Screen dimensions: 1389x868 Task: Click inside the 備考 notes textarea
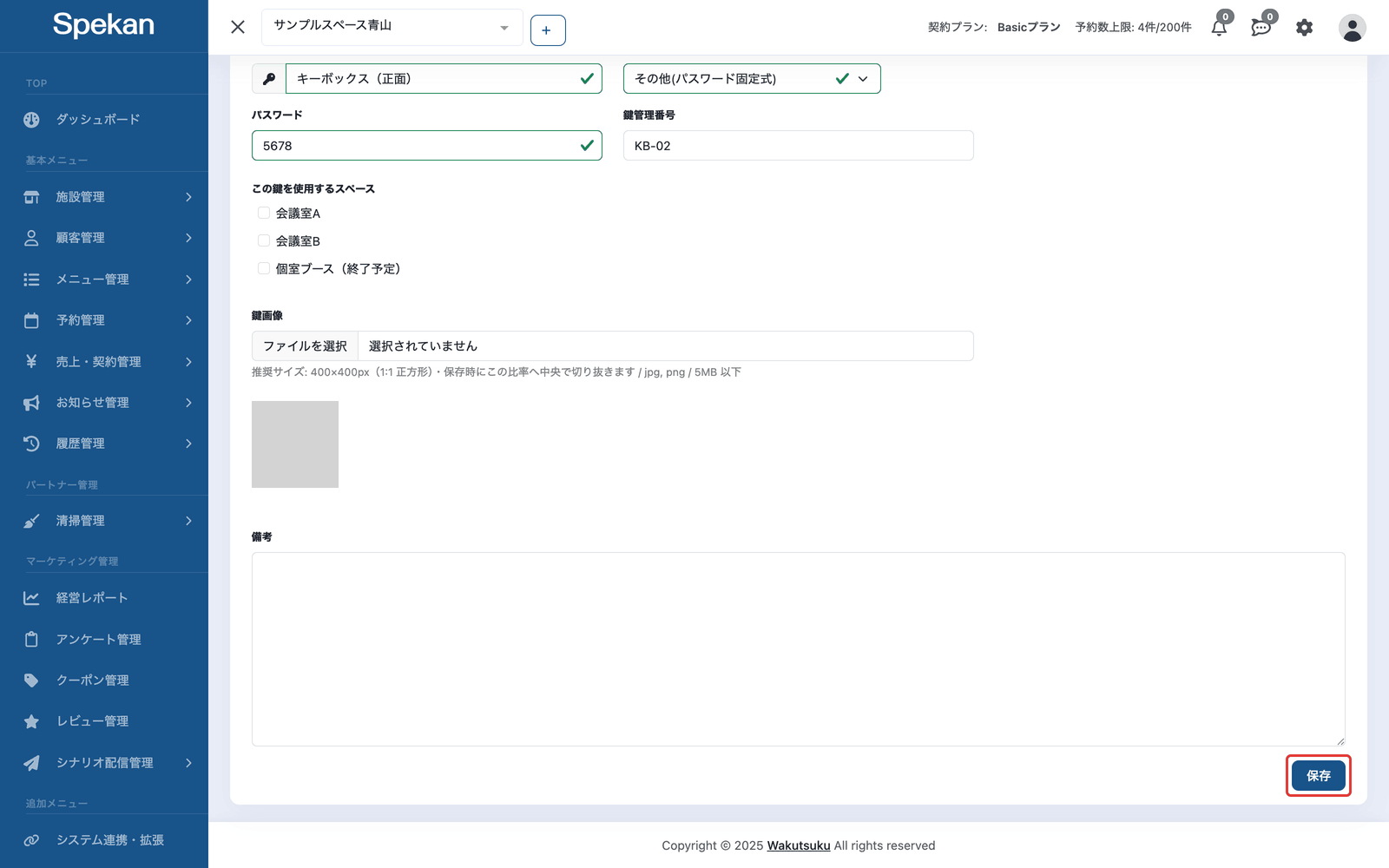[x=798, y=649]
